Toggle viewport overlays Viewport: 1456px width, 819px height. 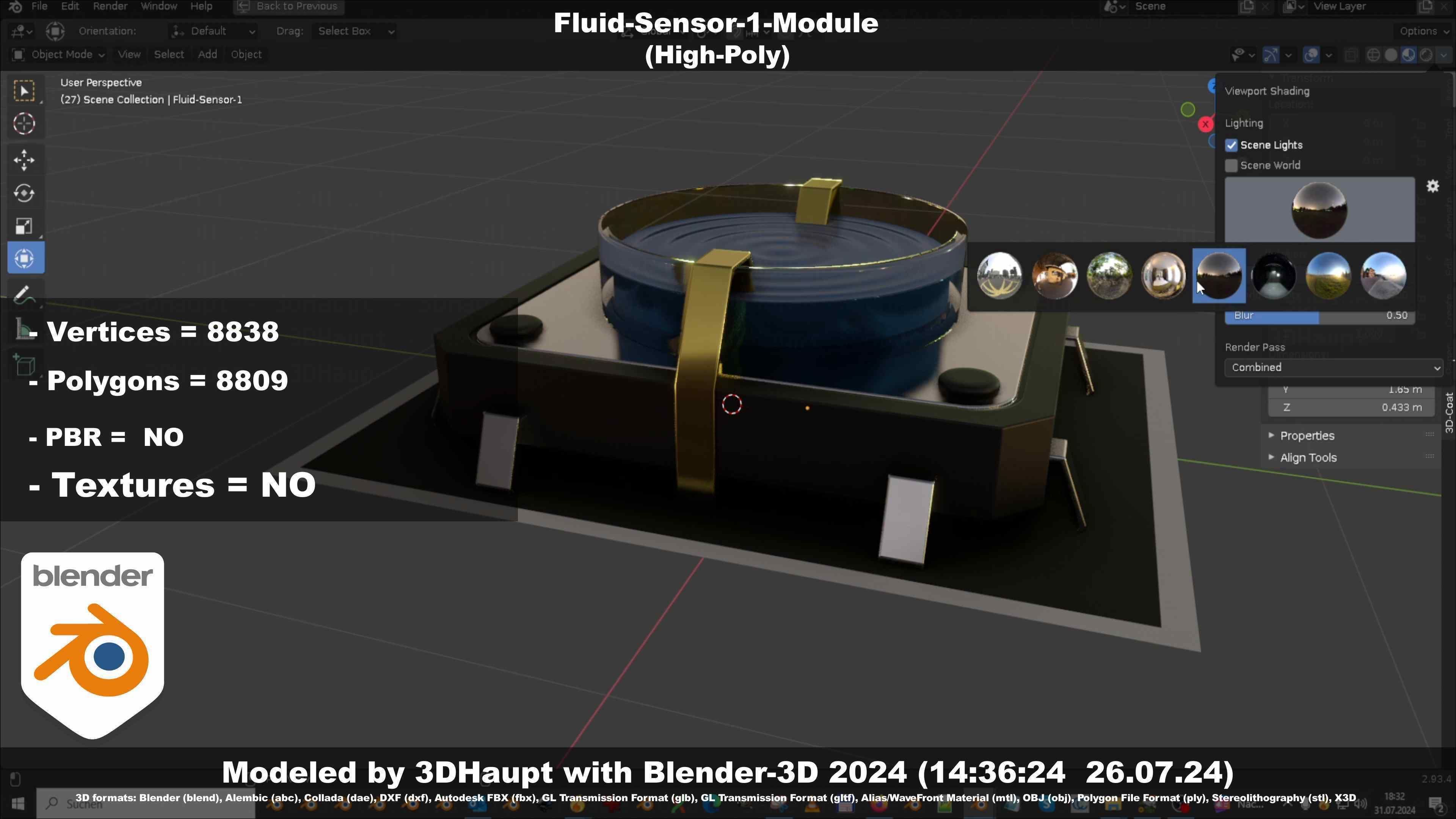point(1311,55)
